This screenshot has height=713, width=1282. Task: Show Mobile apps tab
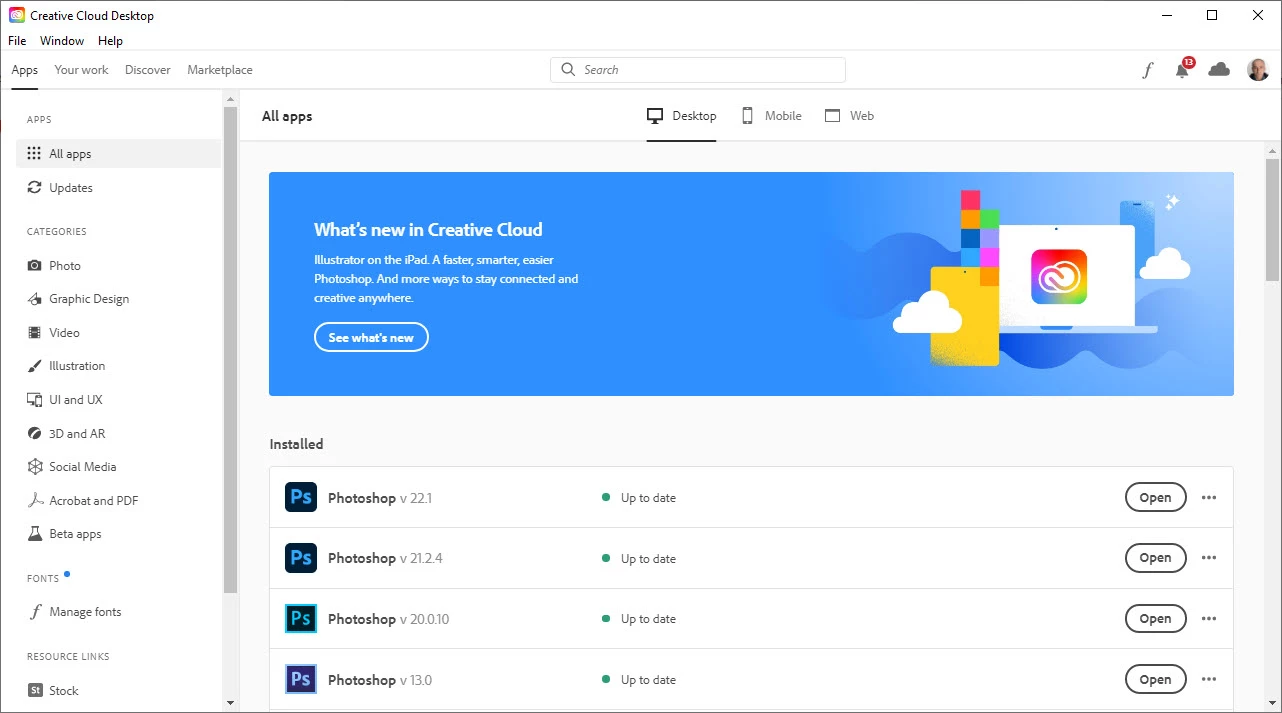pyautogui.click(x=771, y=116)
